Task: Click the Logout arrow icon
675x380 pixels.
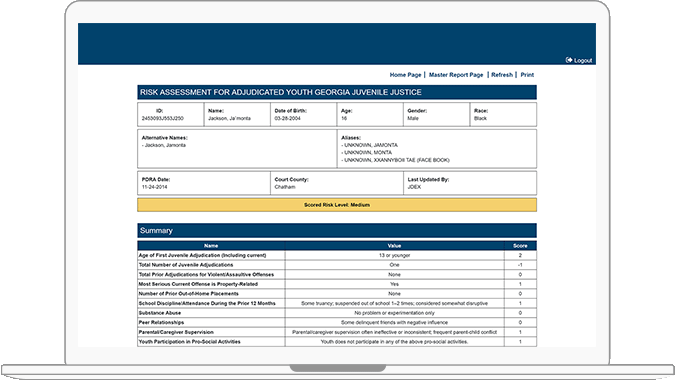Action: 569,60
